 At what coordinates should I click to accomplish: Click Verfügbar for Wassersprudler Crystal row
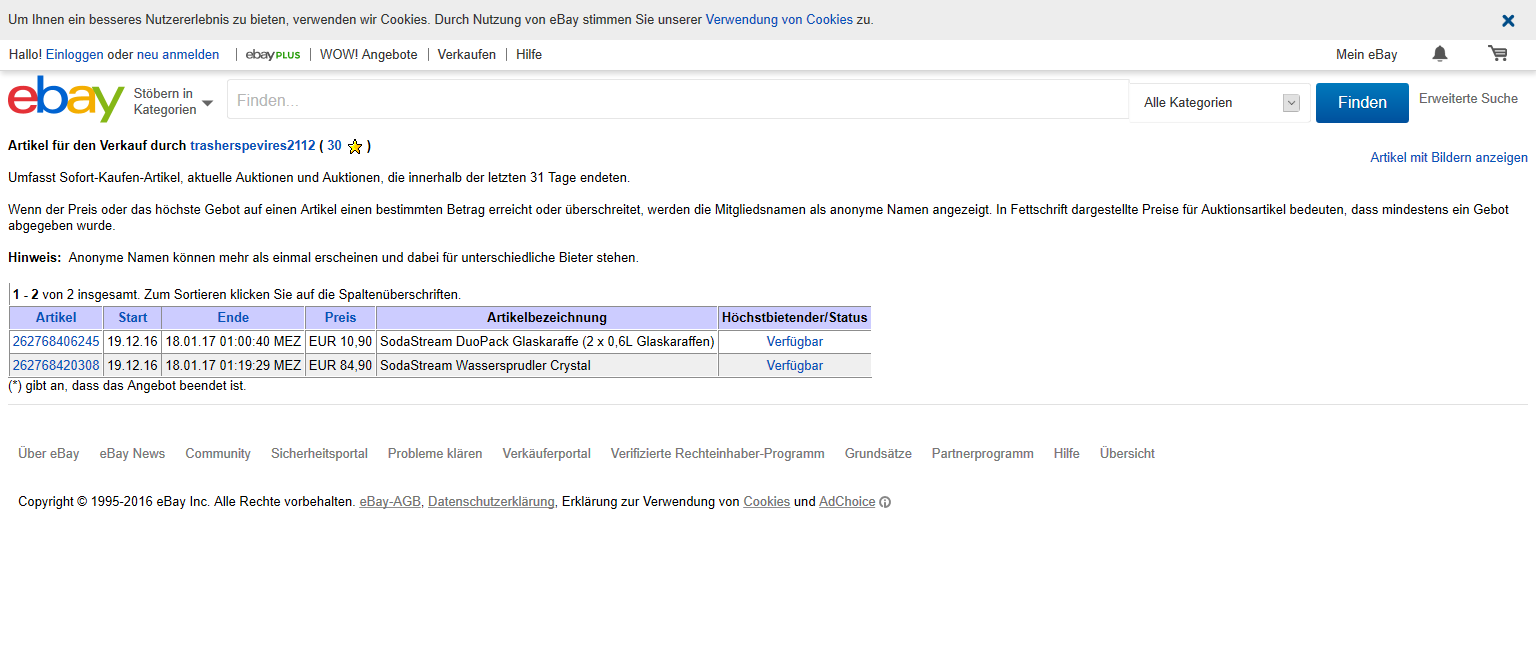pos(795,366)
